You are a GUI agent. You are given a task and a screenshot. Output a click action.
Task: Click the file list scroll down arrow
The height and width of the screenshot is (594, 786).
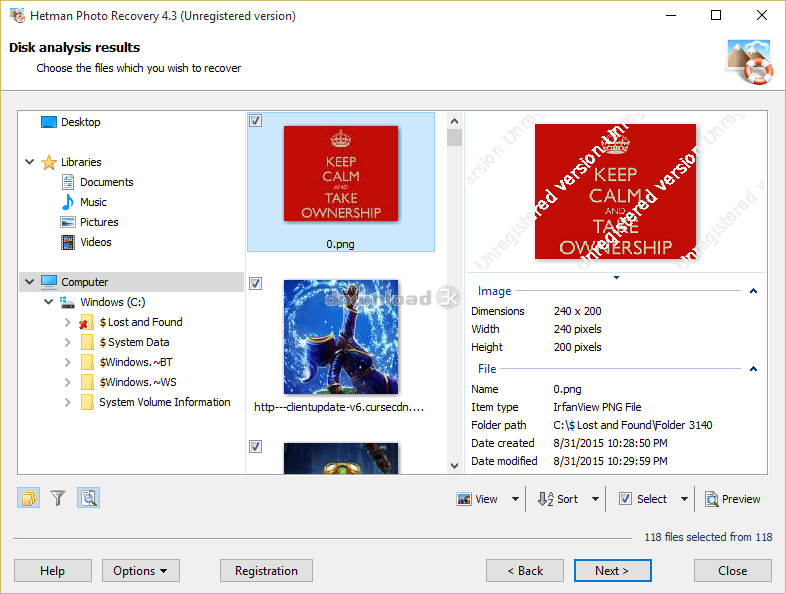click(x=454, y=466)
